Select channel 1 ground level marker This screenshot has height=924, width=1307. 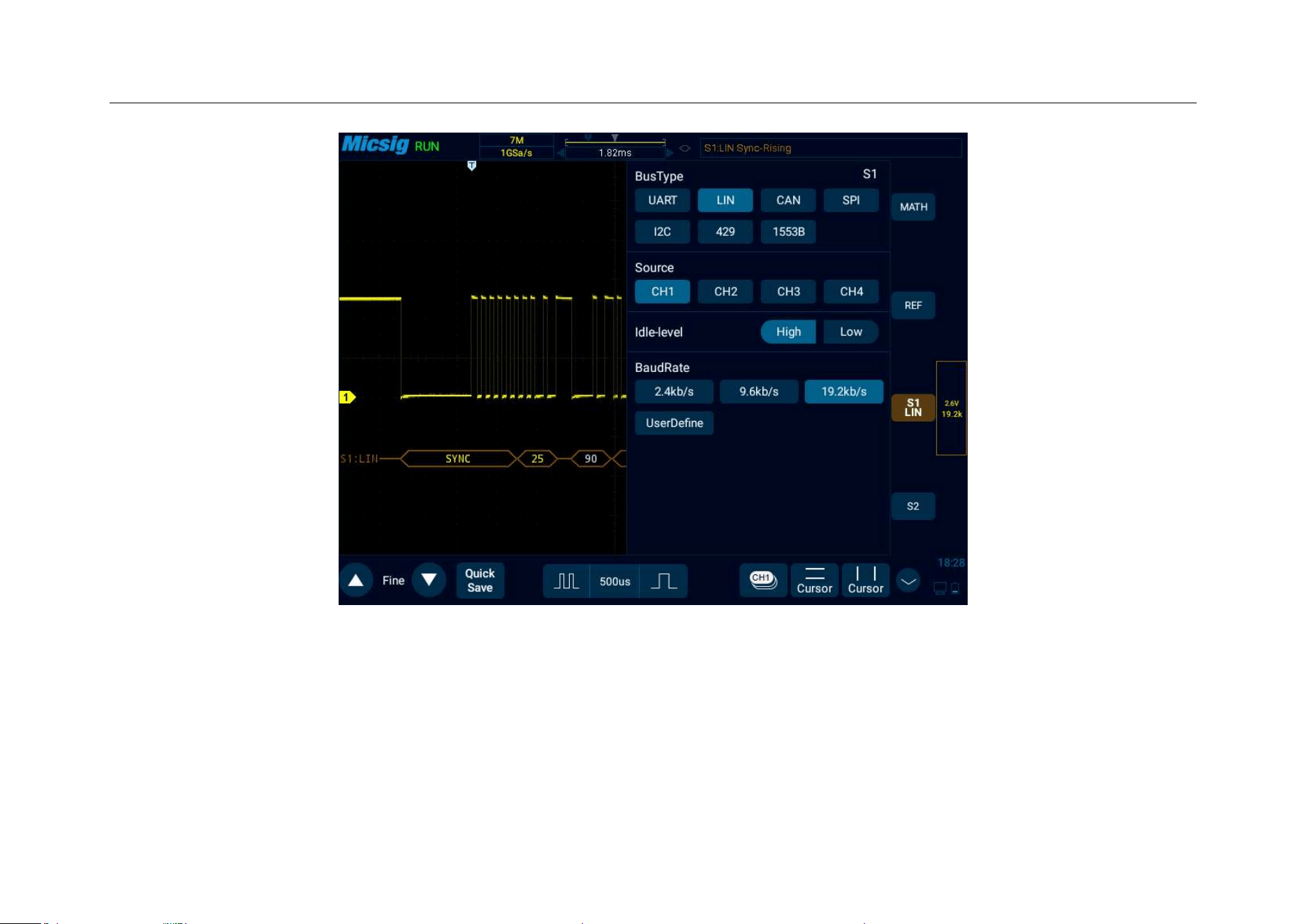347,397
